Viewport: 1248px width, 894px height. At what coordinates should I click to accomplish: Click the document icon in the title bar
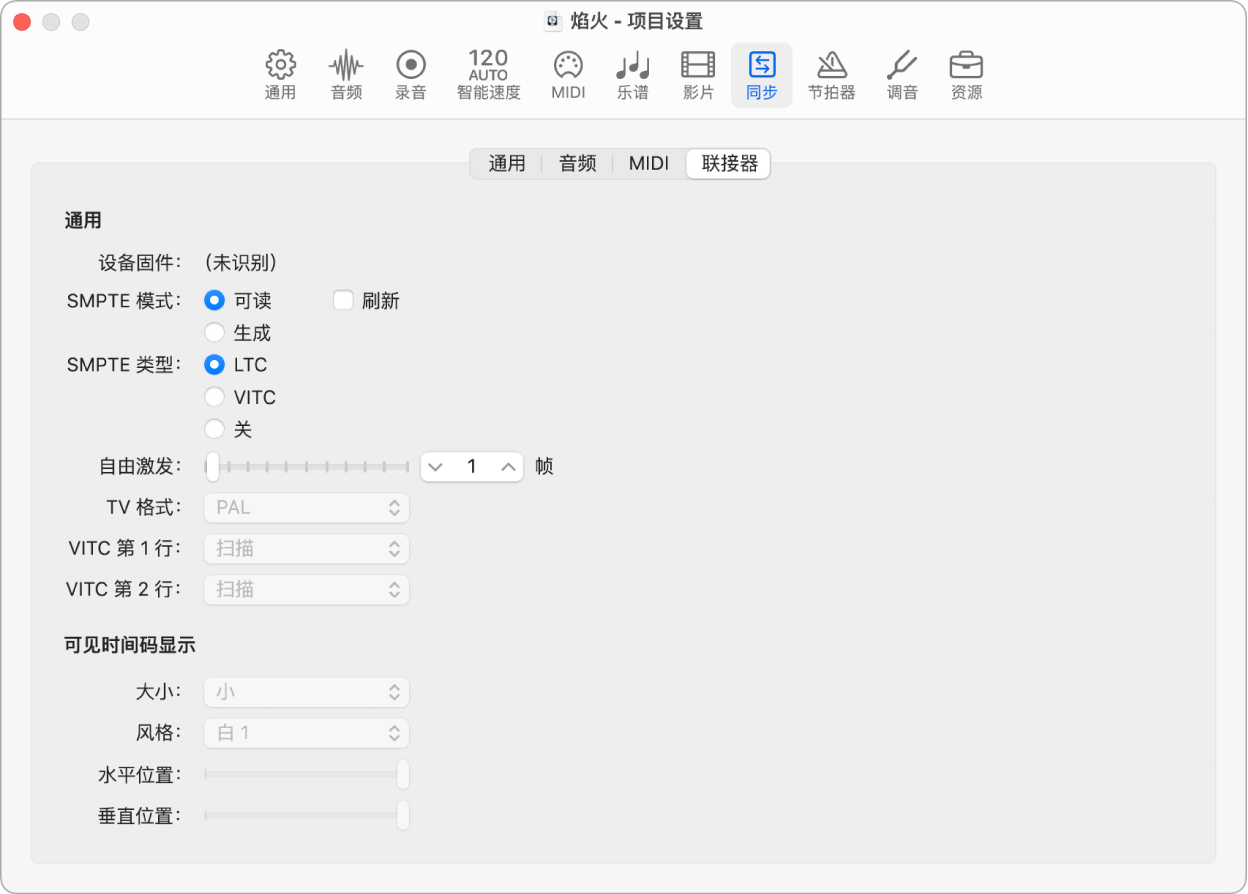click(552, 21)
